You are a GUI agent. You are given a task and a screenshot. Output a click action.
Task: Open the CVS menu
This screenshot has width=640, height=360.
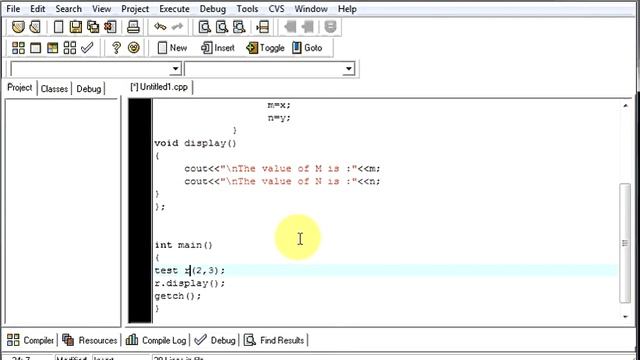276,9
